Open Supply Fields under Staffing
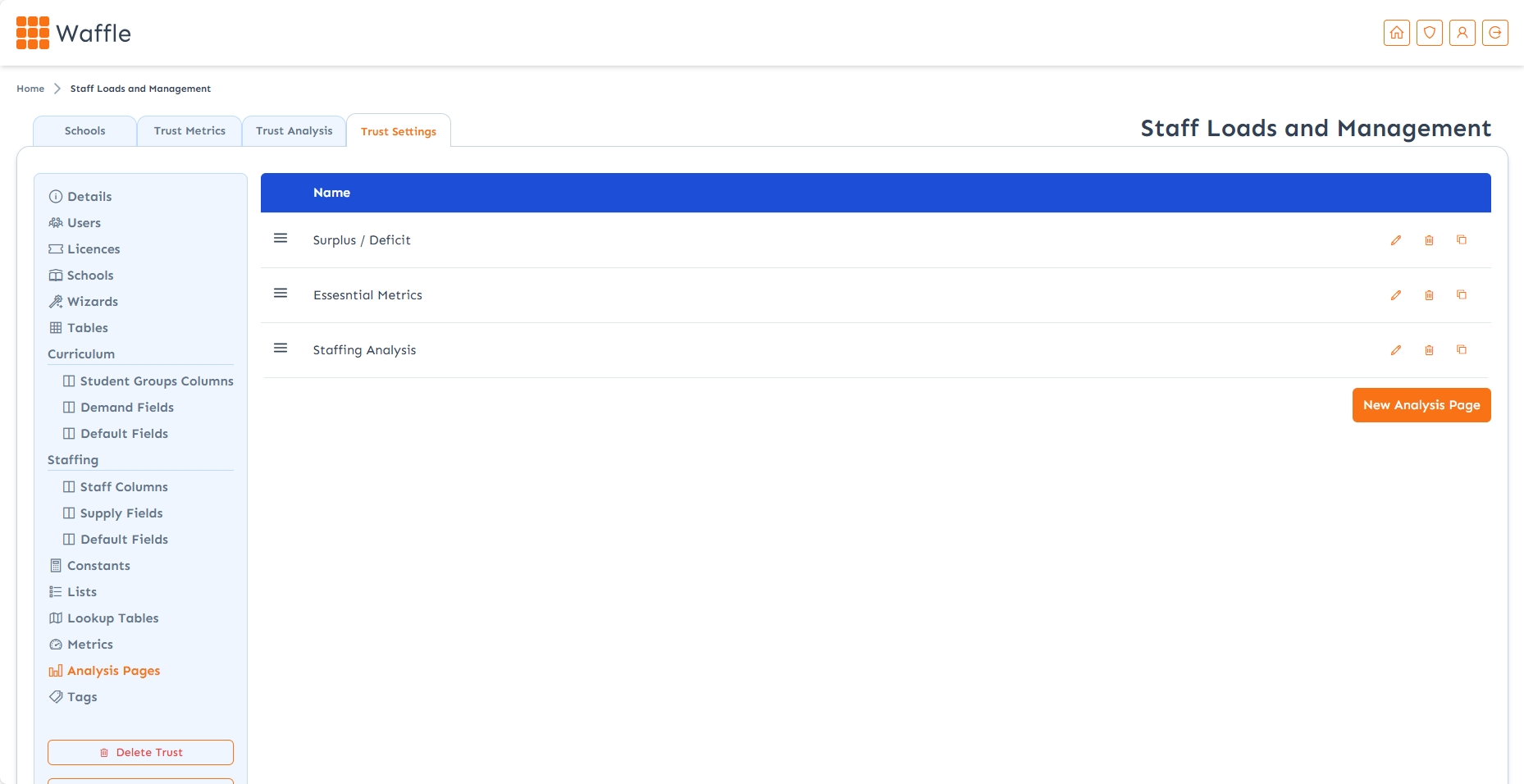The height and width of the screenshot is (784, 1524). point(121,513)
